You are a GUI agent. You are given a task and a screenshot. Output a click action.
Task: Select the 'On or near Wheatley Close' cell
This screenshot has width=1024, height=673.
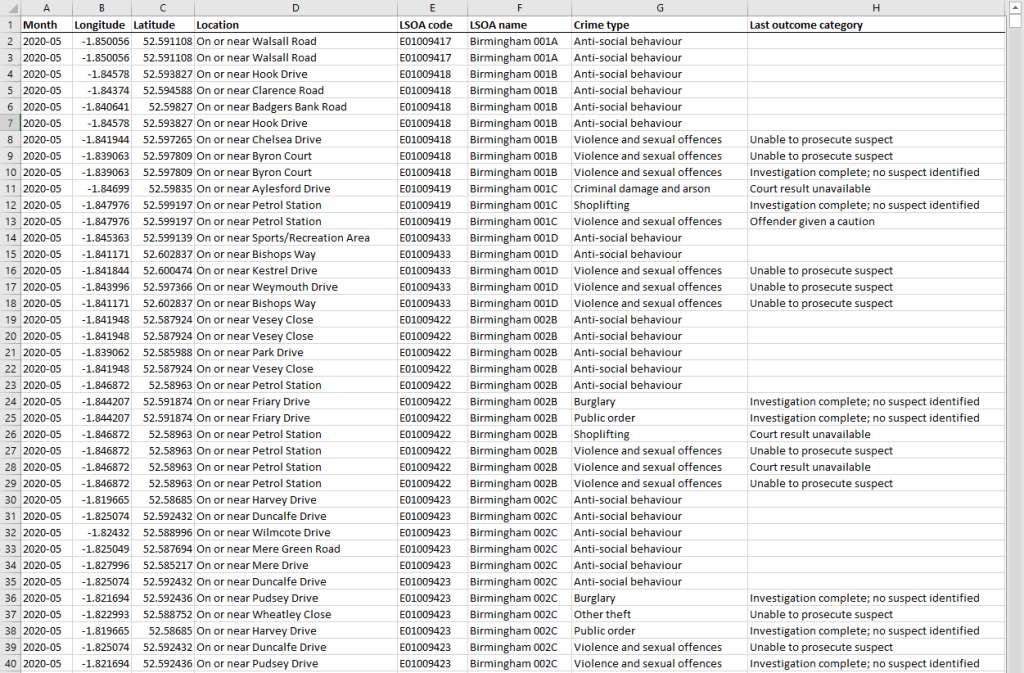click(264, 614)
